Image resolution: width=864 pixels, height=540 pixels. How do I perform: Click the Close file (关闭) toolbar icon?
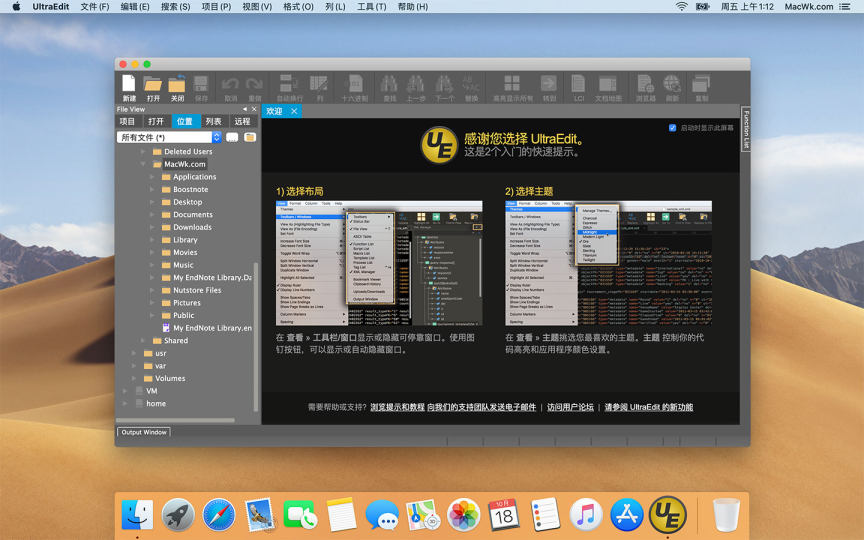click(177, 84)
